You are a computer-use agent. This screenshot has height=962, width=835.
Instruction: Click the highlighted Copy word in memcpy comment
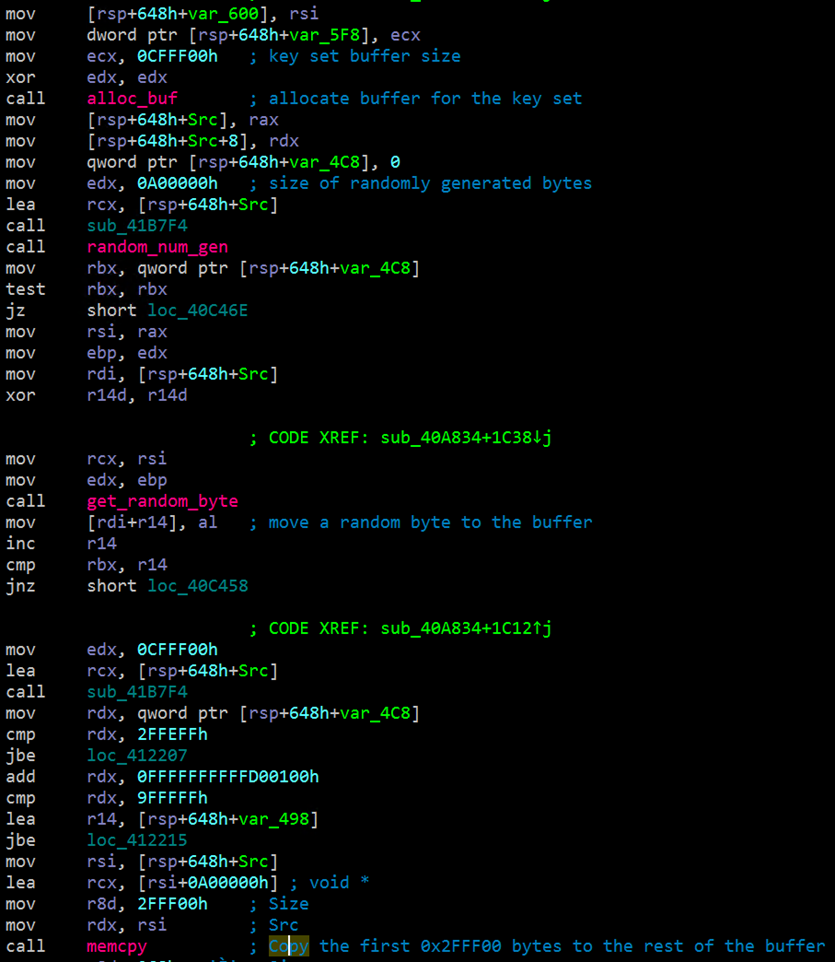[x=289, y=946]
